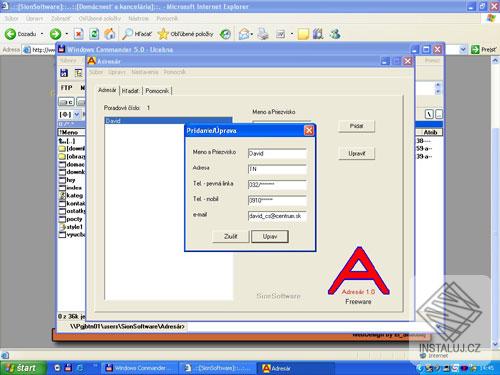Click the root backslash button in Windows Commander's right panel
The height and width of the screenshot is (375, 500).
pyautogui.click(x=429, y=115)
